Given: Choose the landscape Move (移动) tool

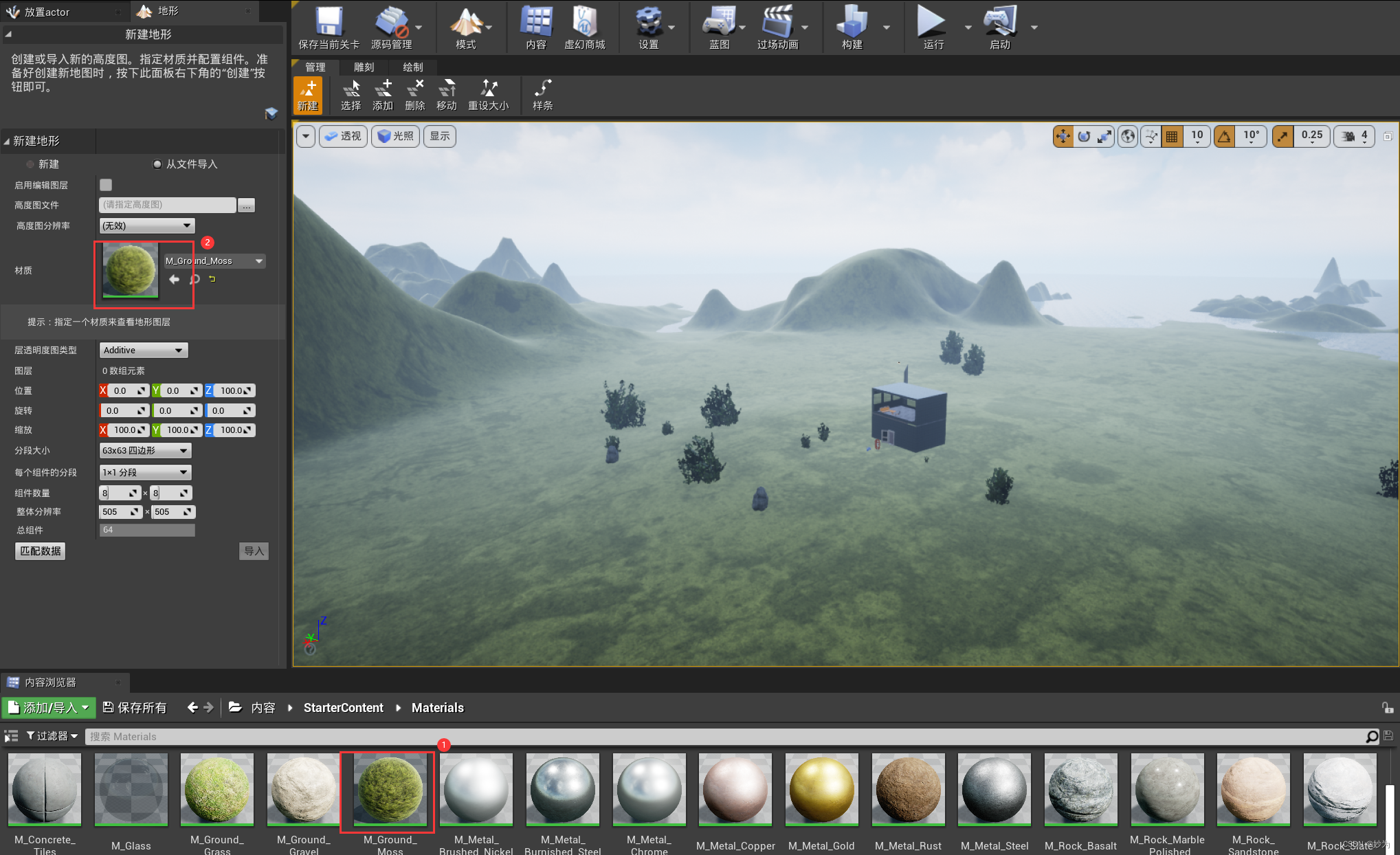Looking at the screenshot, I should click(x=447, y=95).
